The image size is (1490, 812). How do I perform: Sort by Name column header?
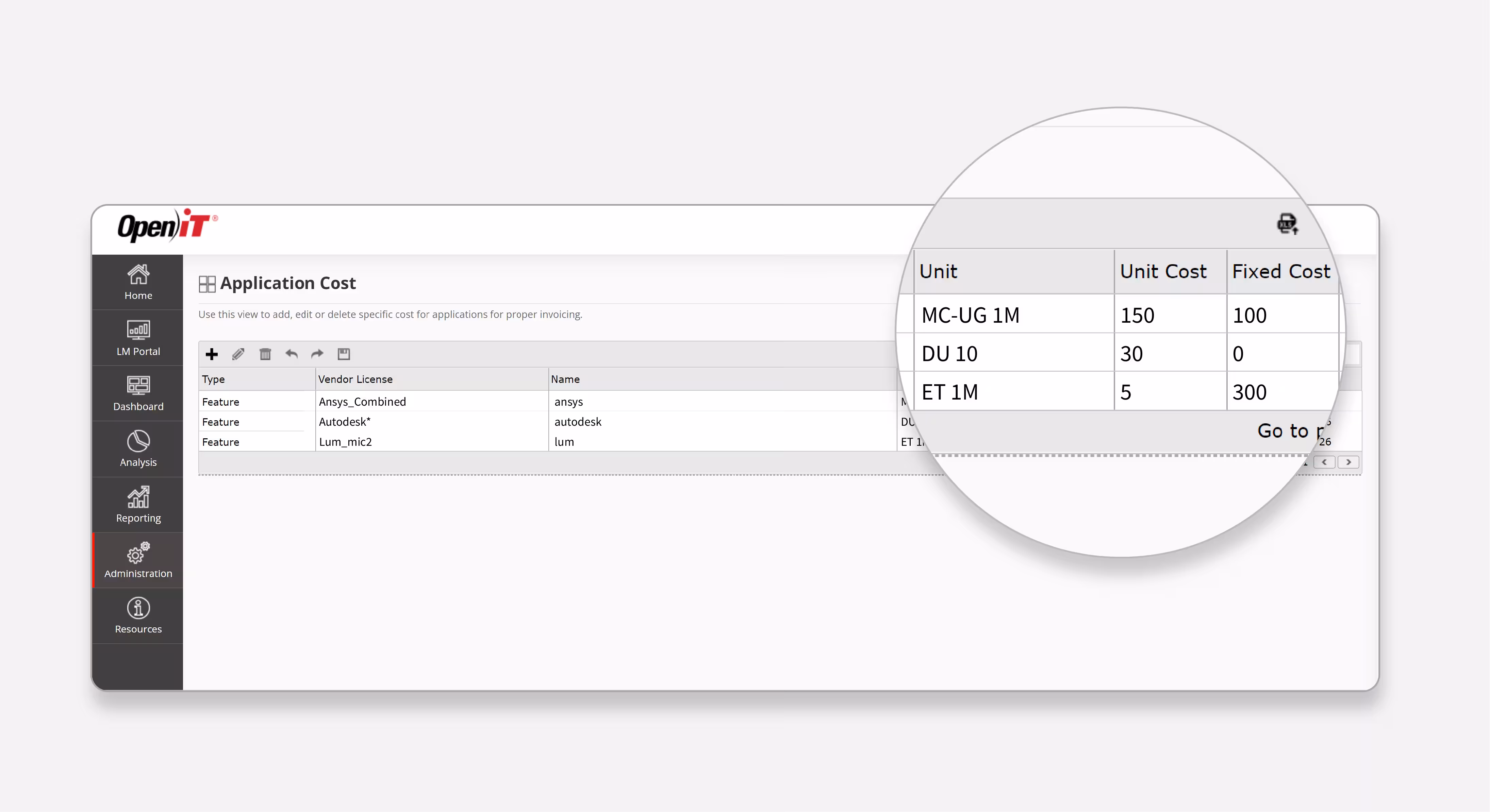tap(722, 379)
